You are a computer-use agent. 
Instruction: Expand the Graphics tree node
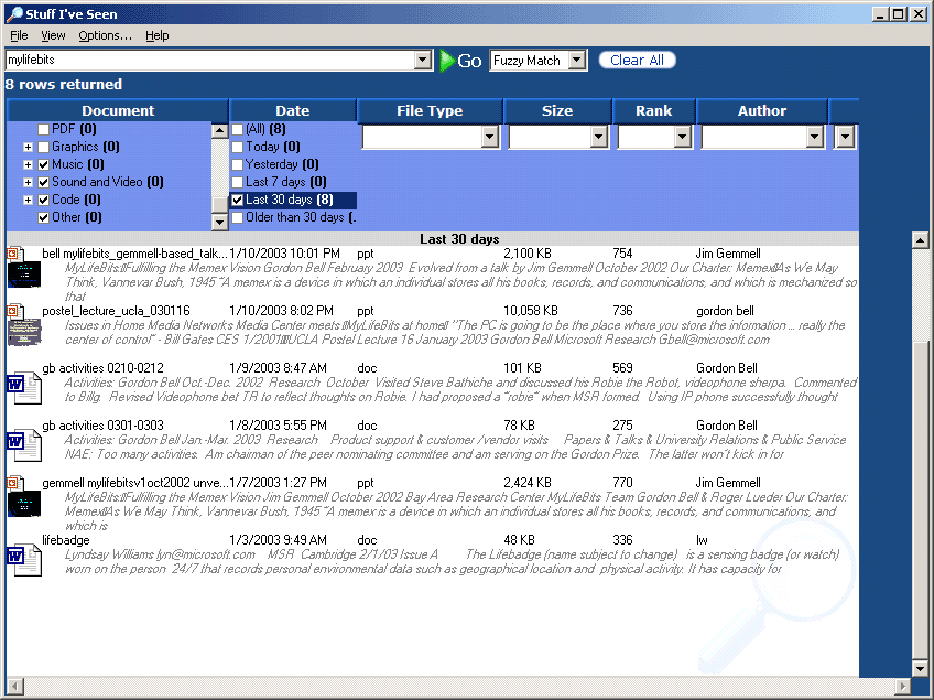pos(28,147)
